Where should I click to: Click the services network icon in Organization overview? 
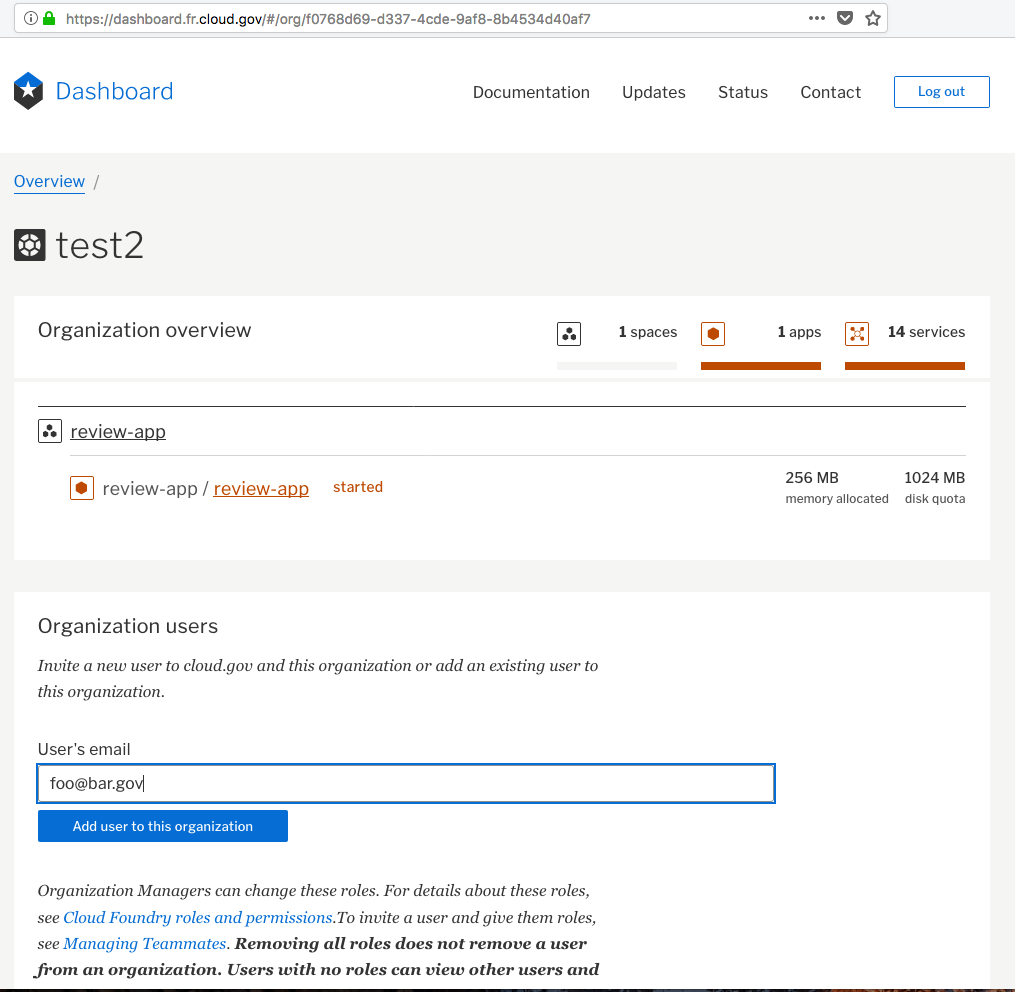[x=857, y=333]
